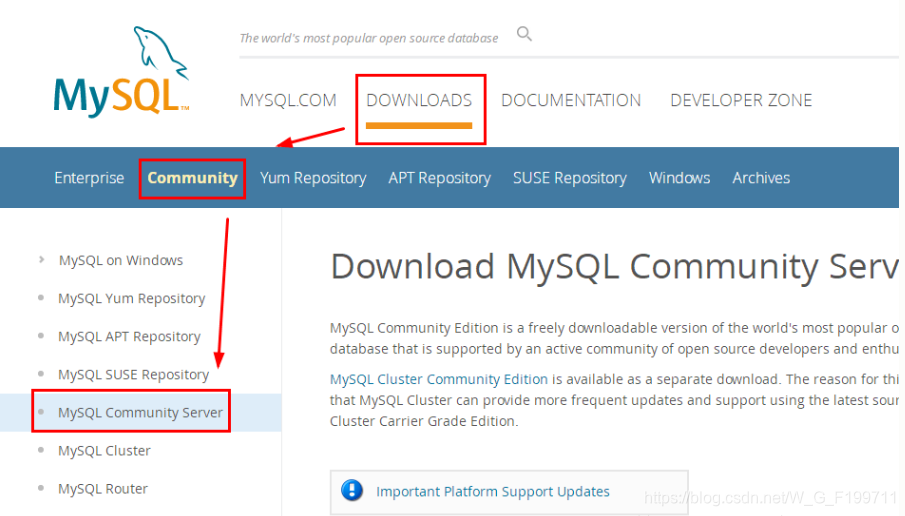Open Yum Repository in the blue bar
The image size is (905, 516).
[x=313, y=178]
